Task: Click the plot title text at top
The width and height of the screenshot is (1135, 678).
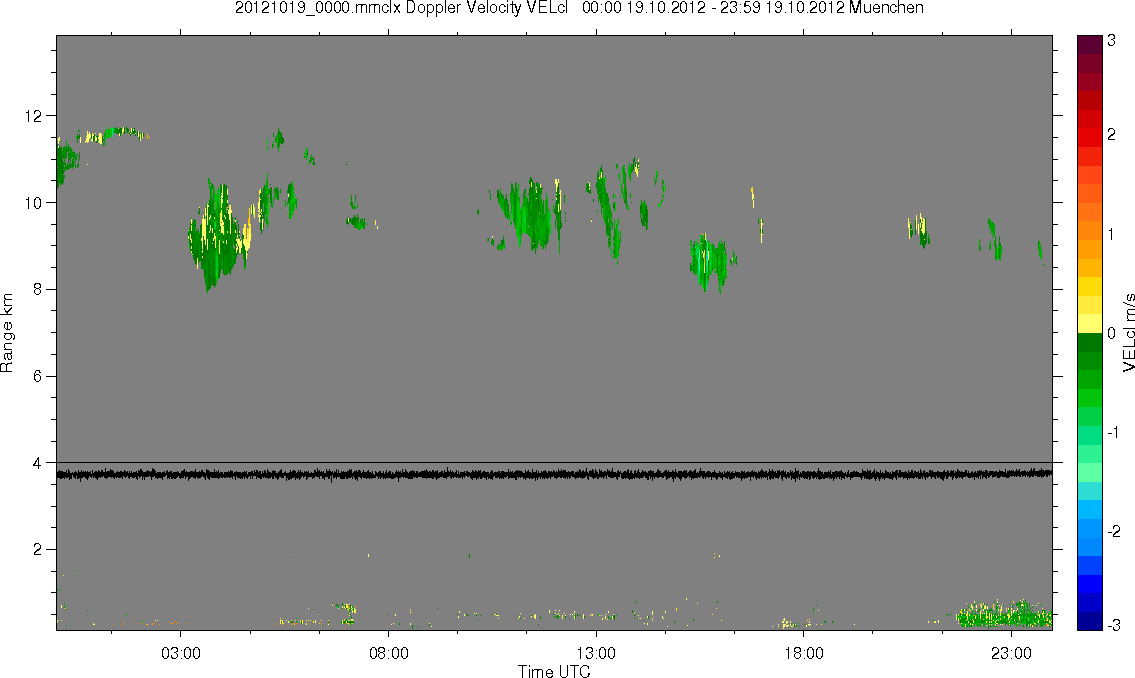Action: [x=579, y=8]
